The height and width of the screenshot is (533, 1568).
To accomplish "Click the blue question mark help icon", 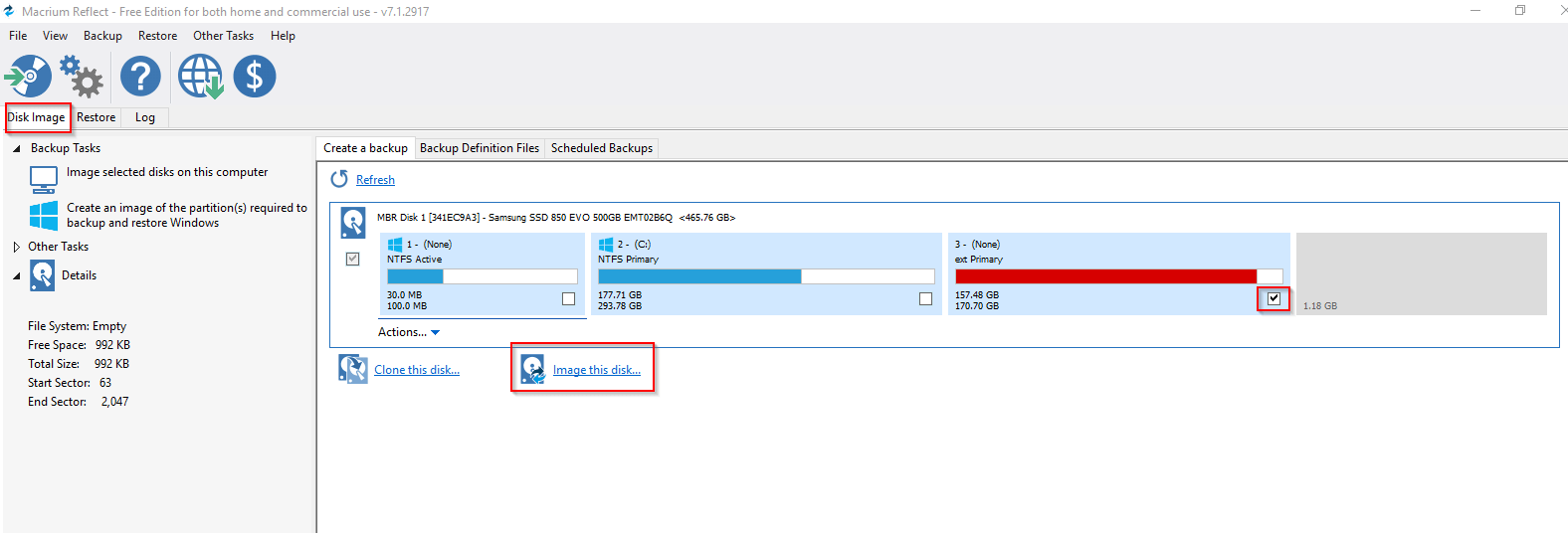I will click(140, 76).
